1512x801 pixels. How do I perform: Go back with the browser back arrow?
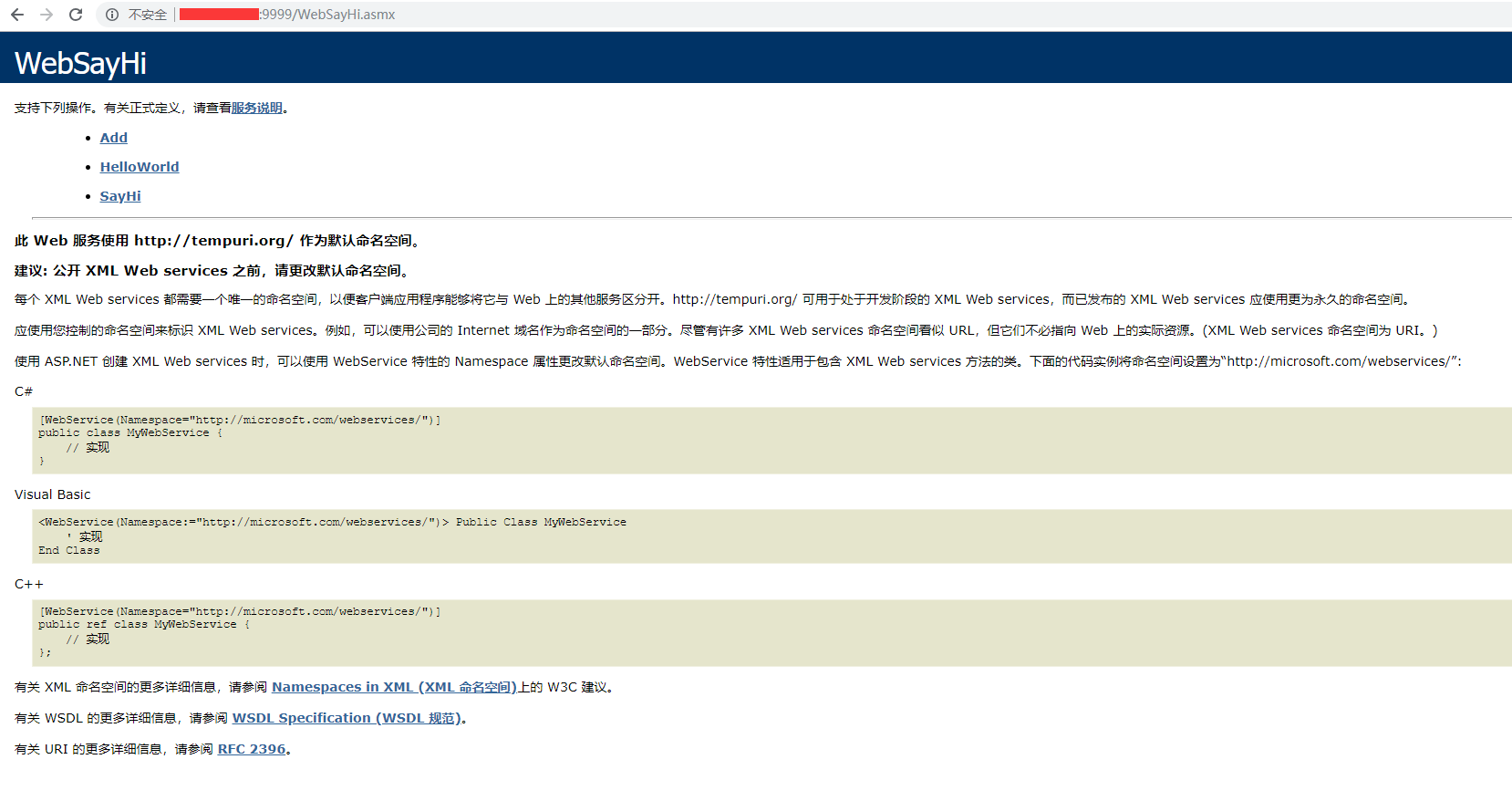[x=17, y=15]
